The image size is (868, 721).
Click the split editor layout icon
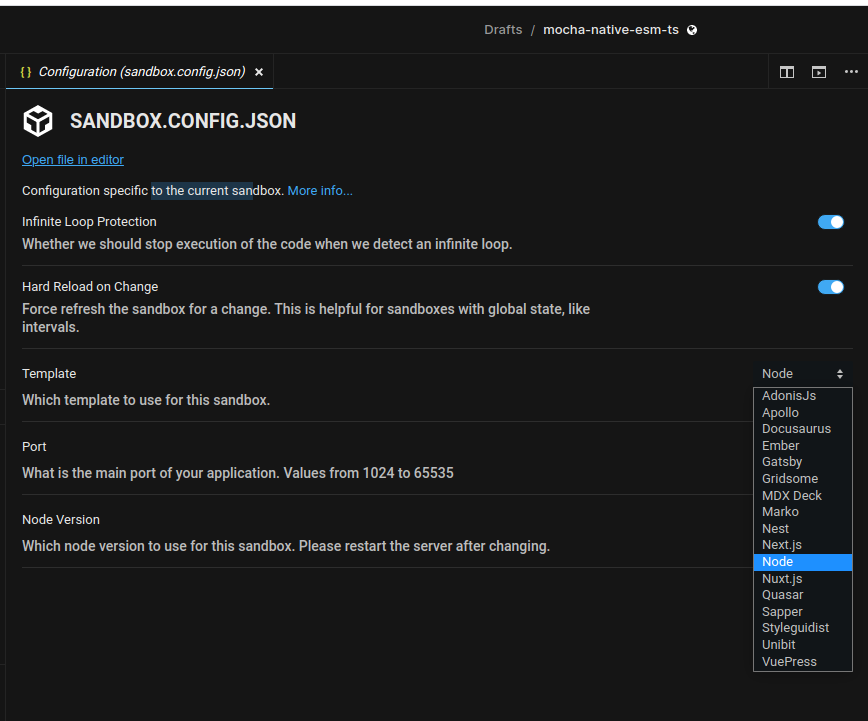point(787,72)
